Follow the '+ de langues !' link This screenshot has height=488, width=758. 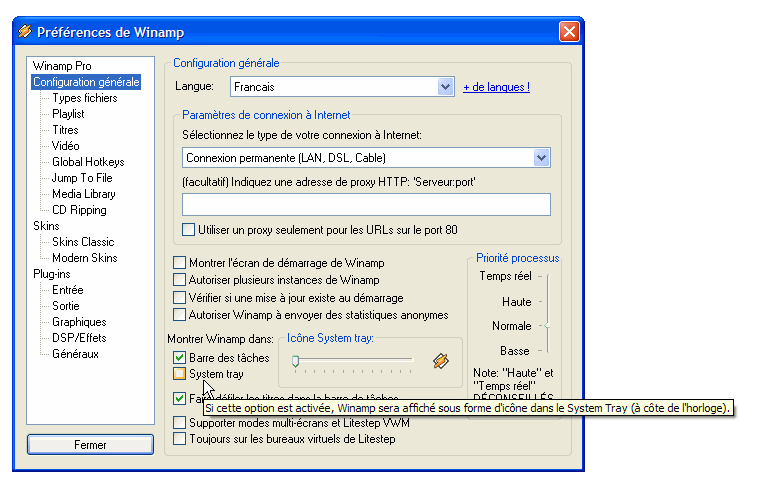(x=496, y=87)
